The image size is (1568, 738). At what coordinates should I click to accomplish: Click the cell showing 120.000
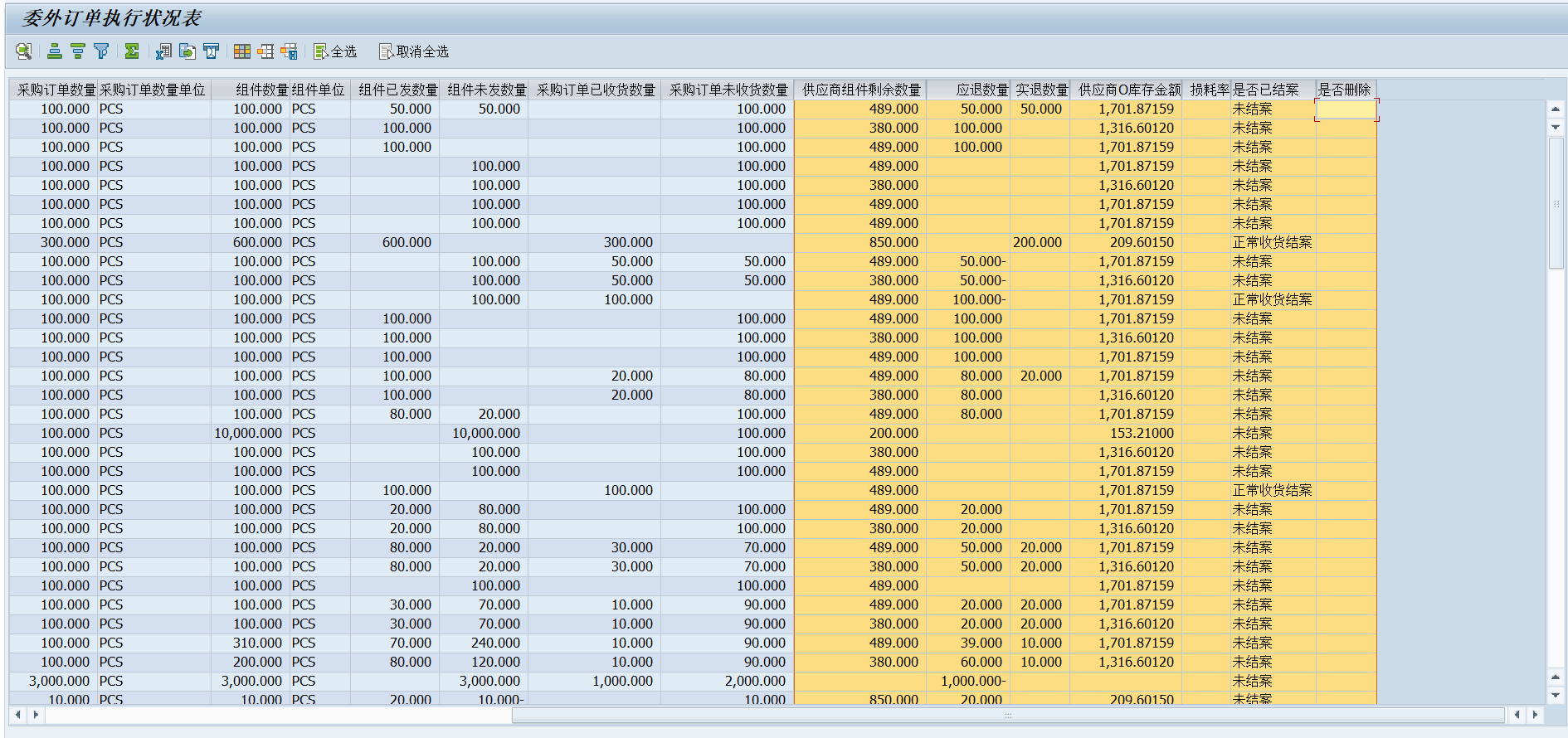484,662
